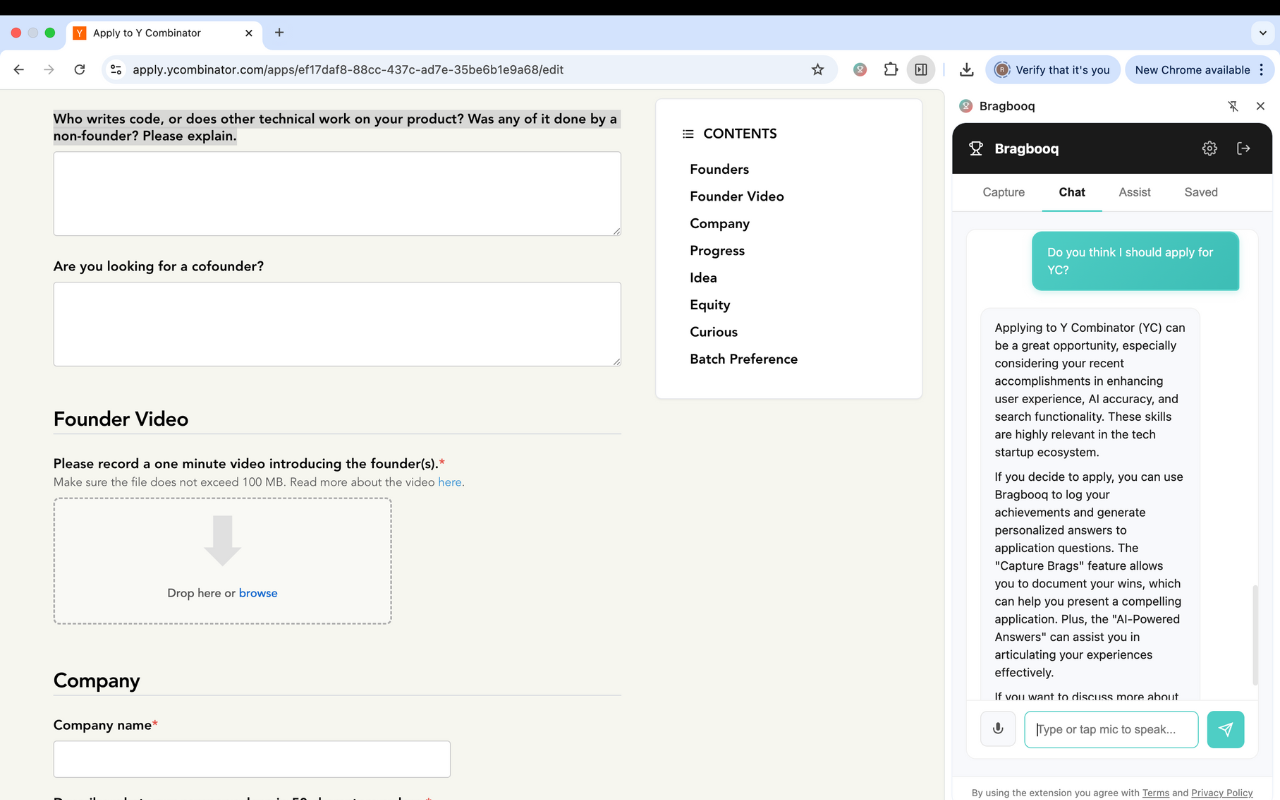1280x800 pixels.
Task: Click the contents list icon
Action: [x=688, y=134]
